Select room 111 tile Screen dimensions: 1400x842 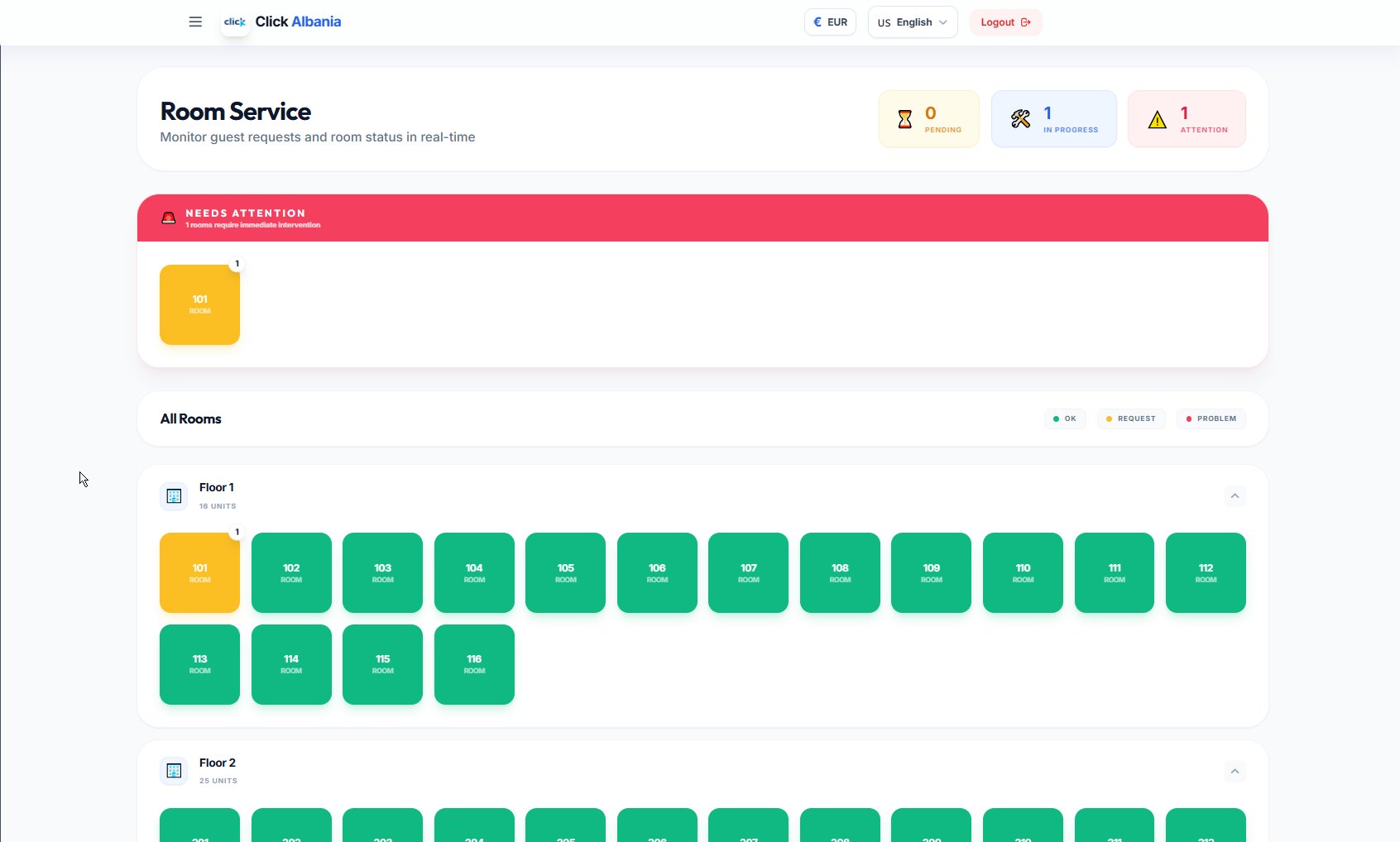tap(1115, 573)
